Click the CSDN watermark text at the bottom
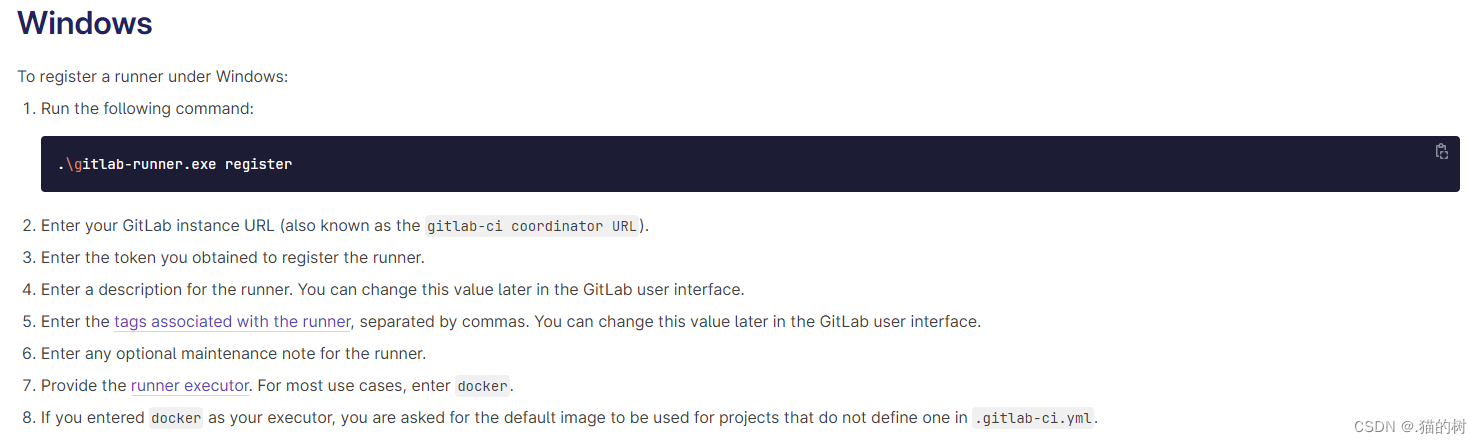Viewport: 1482px width, 444px height. pos(1410,427)
